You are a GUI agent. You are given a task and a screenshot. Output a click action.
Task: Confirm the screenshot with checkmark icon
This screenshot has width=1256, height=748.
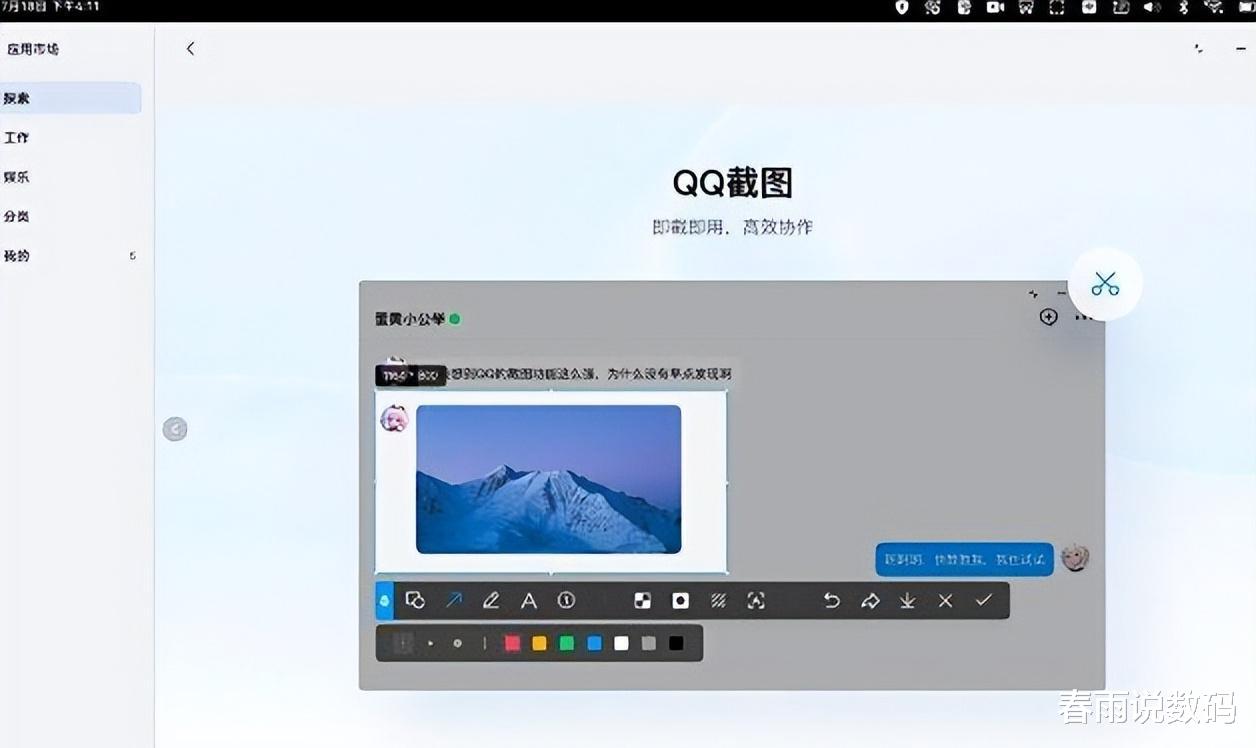983,600
